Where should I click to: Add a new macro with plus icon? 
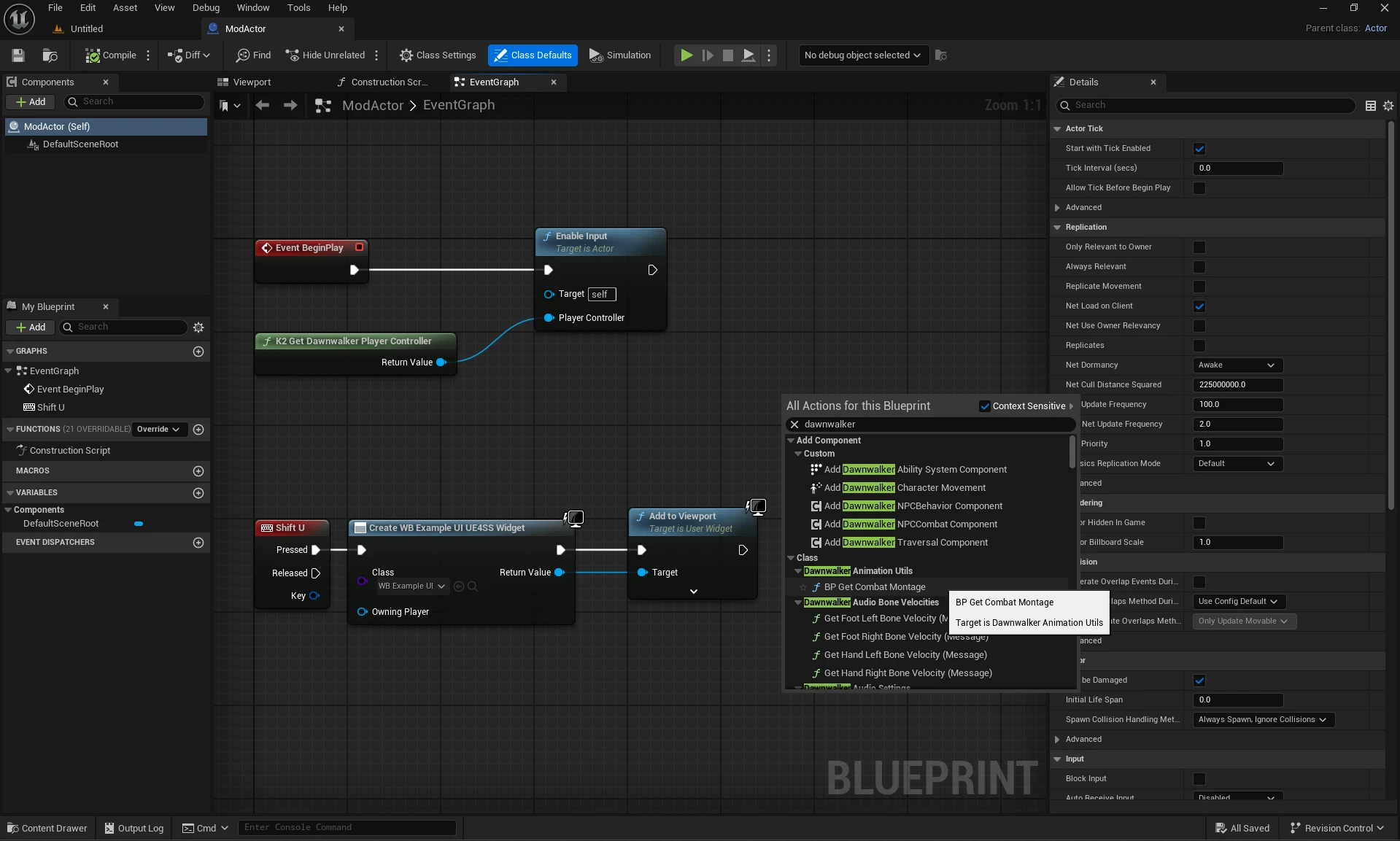pos(198,471)
